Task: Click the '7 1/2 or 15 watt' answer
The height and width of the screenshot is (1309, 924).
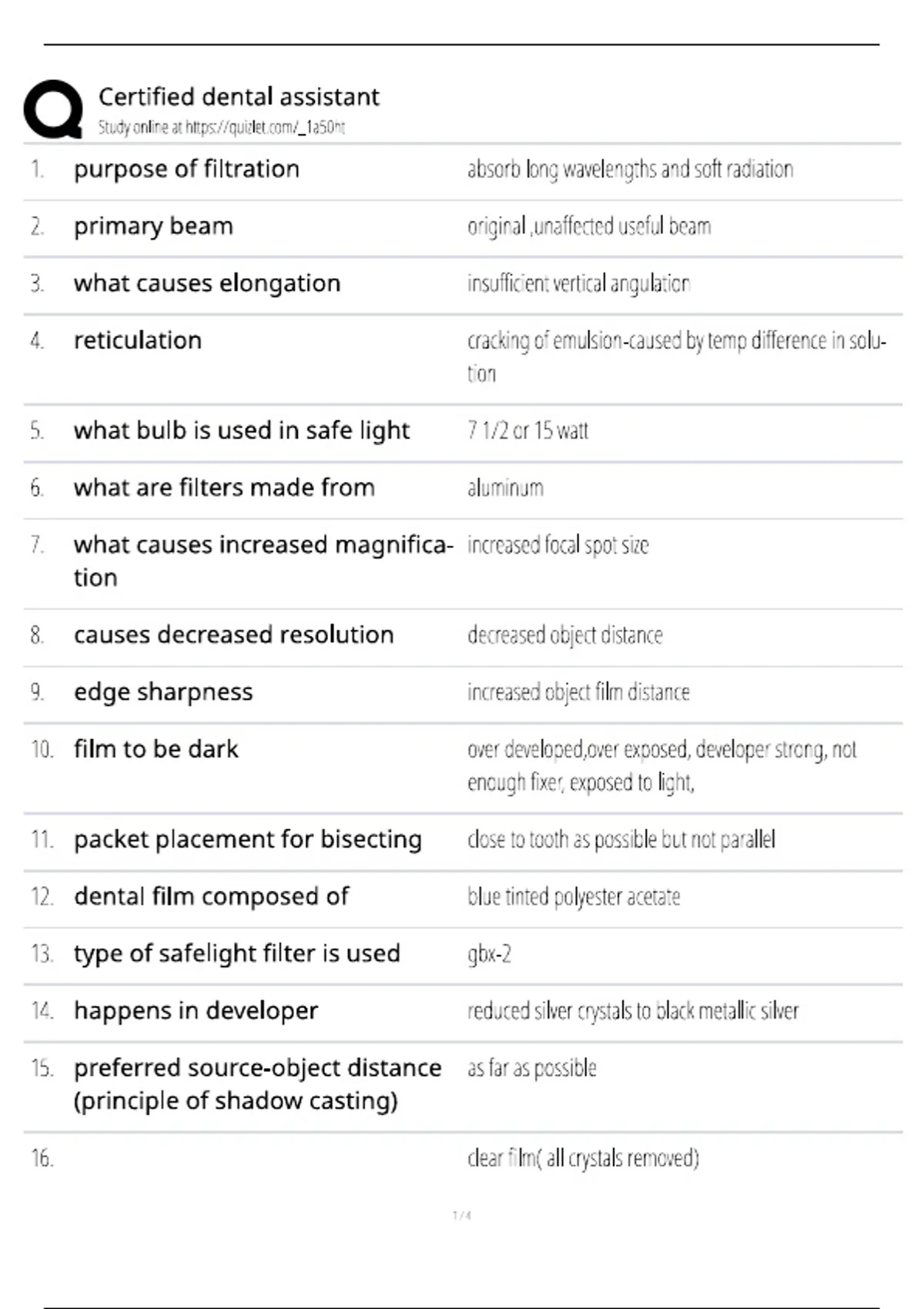Action: click(x=527, y=430)
